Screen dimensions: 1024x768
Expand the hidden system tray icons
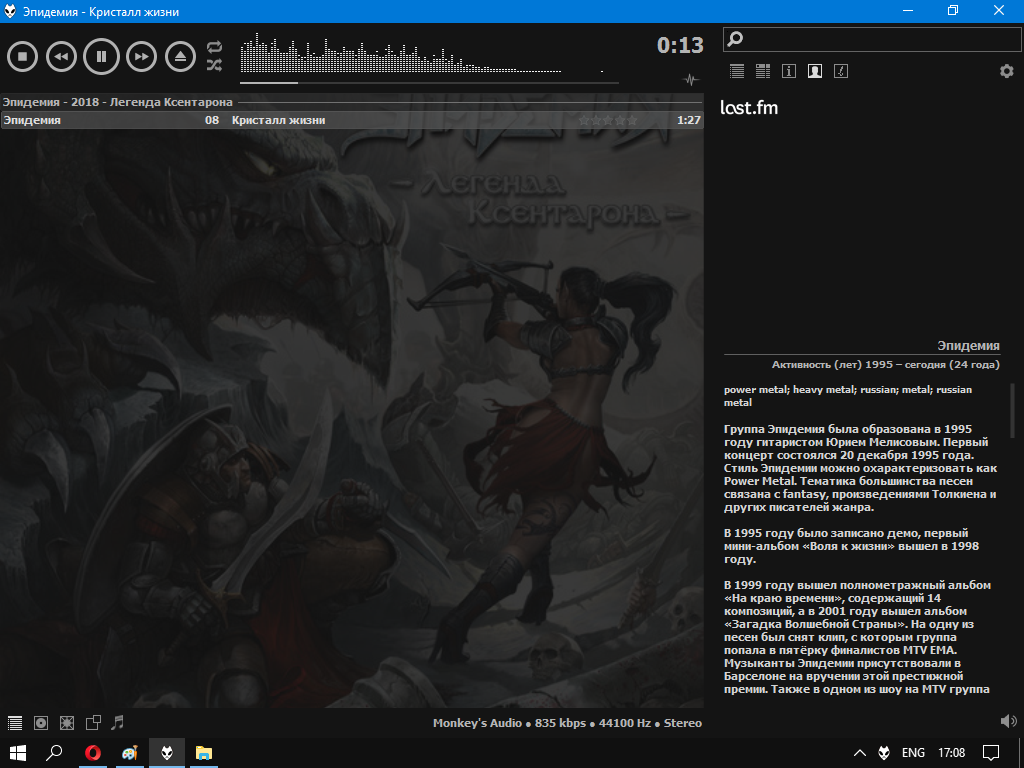(859, 752)
